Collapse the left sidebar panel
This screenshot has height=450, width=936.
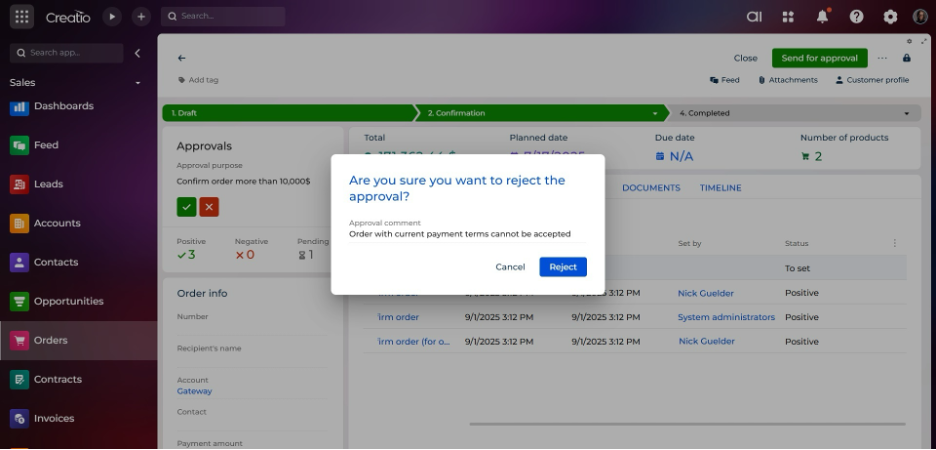[138, 53]
